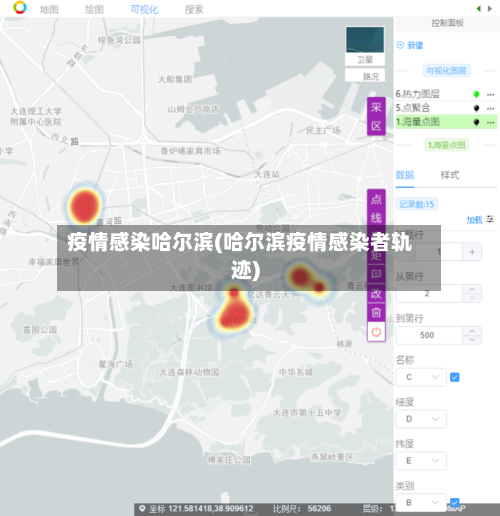Decrease the 到第行 value with down arrow
The image size is (500, 516).
pos(472,339)
